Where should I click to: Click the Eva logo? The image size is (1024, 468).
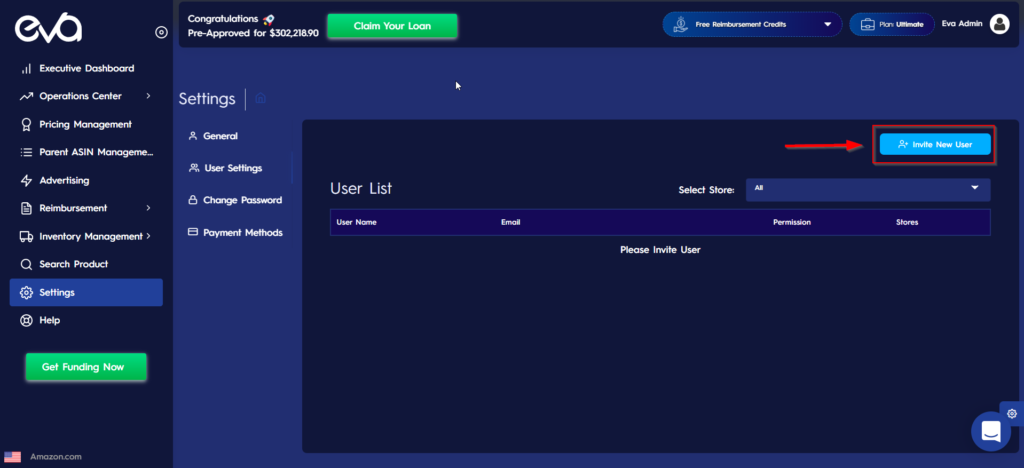49,28
